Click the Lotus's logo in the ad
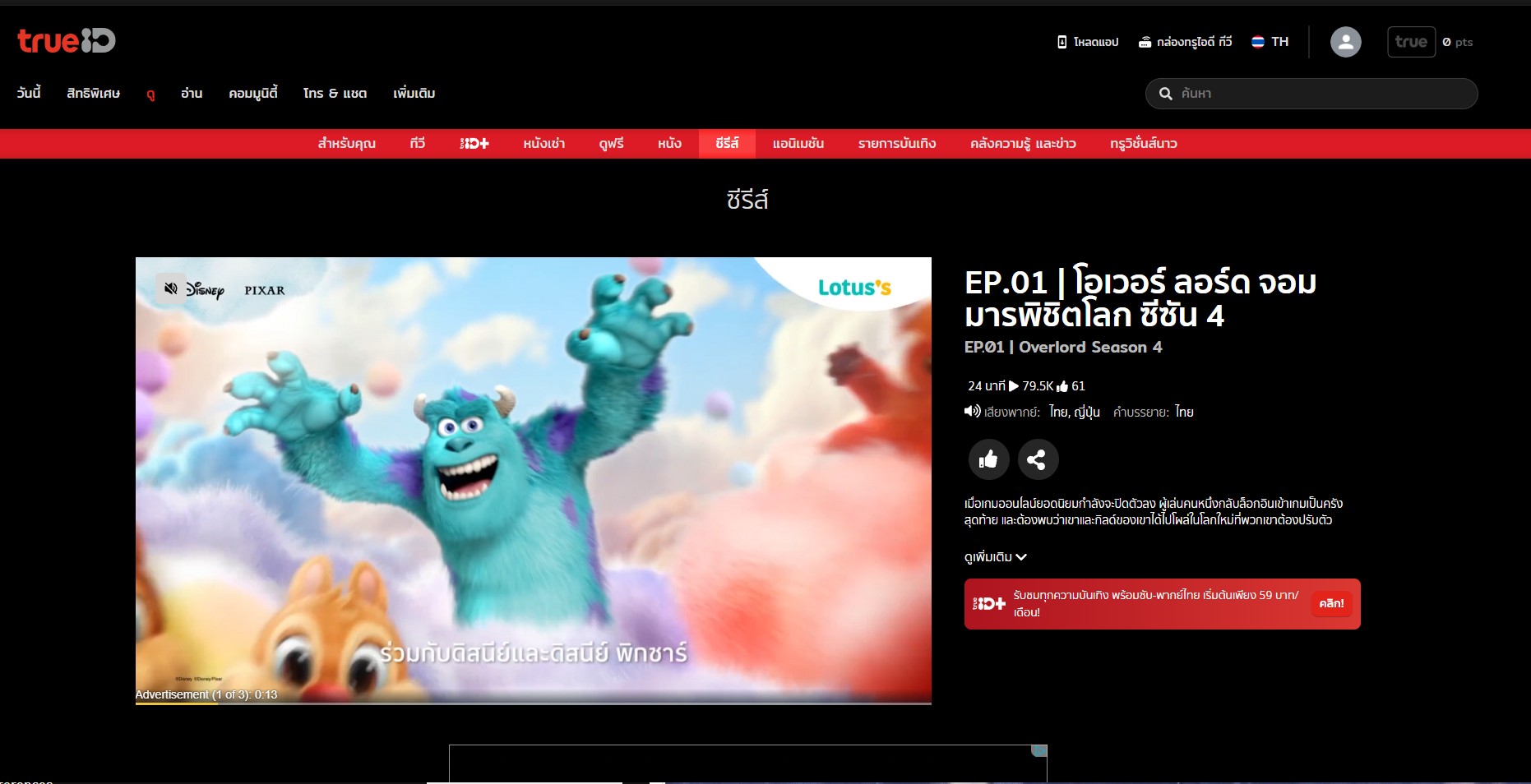The height and width of the screenshot is (784, 1531). point(854,288)
